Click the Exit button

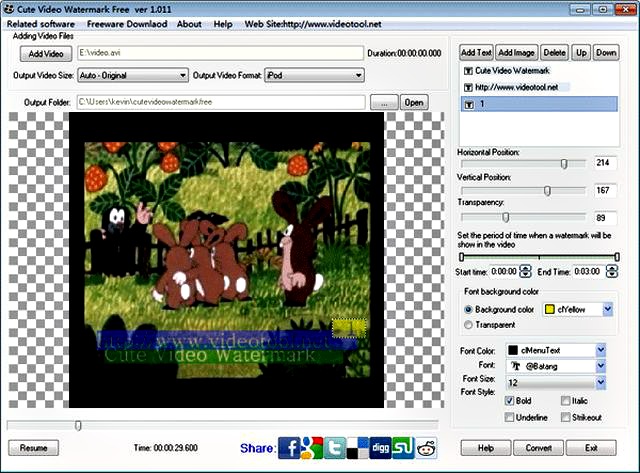[x=591, y=448]
